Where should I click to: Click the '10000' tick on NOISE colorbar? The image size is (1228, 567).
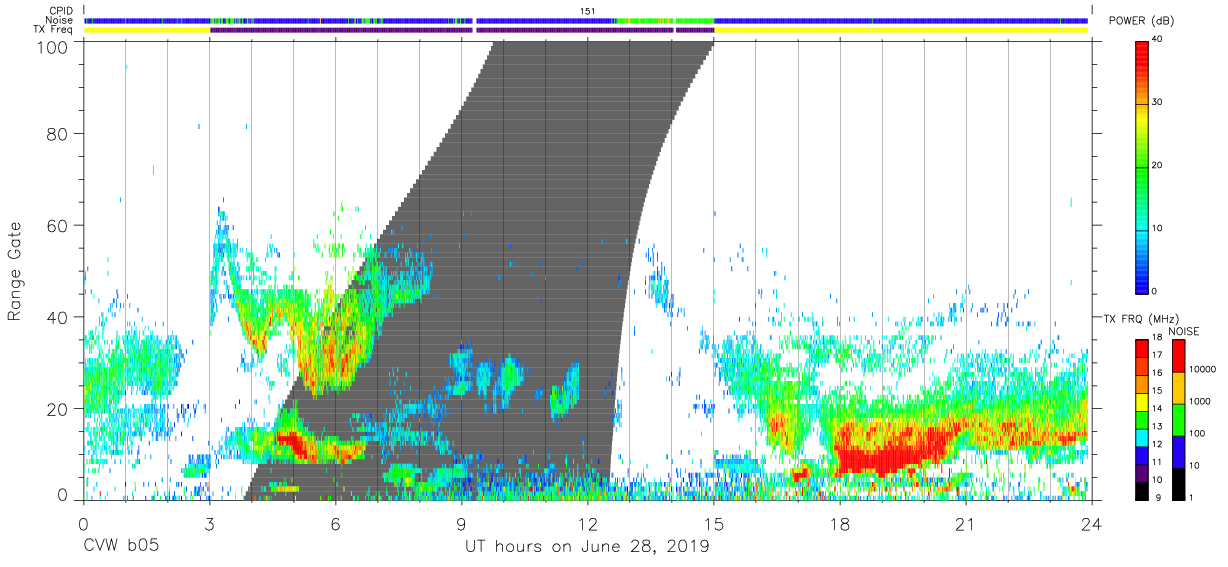pyautogui.click(x=1201, y=370)
